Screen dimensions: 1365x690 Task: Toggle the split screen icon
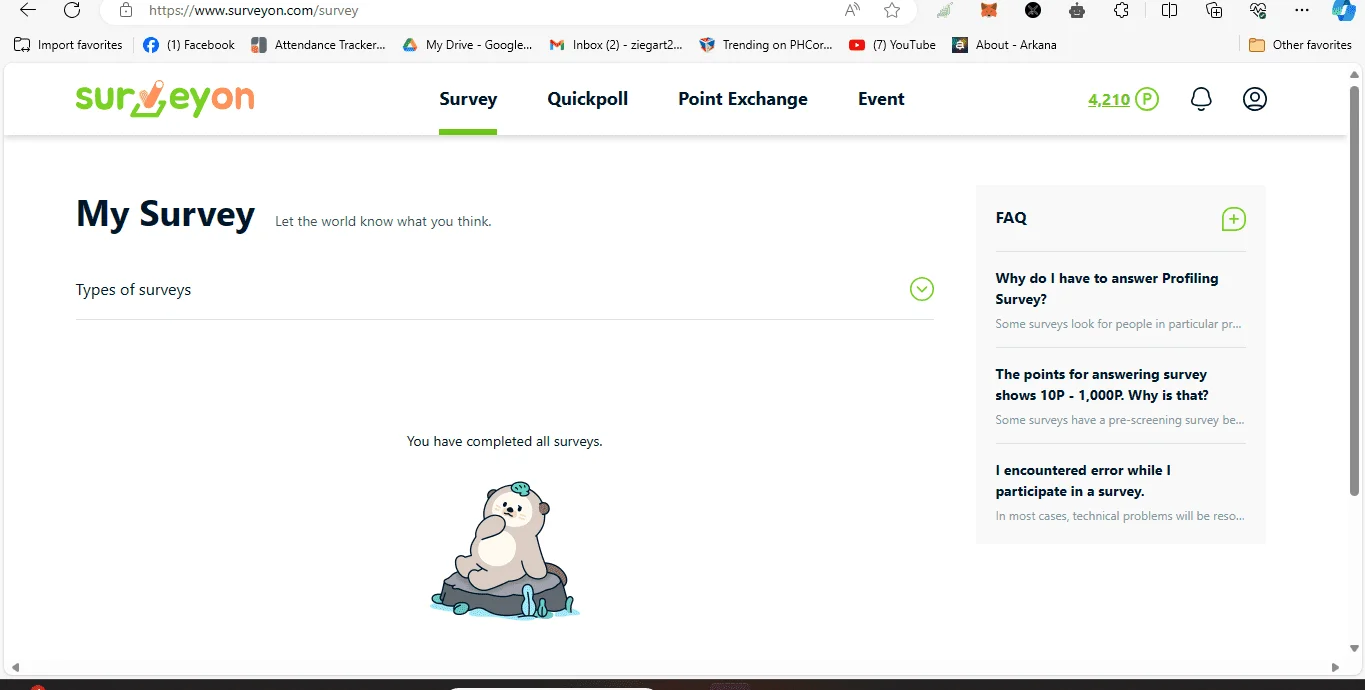click(1169, 10)
